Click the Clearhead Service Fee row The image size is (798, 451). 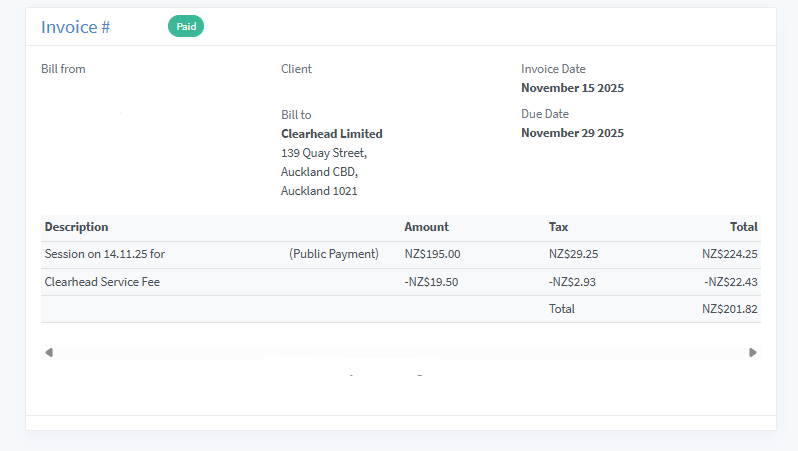pyautogui.click(x=102, y=282)
